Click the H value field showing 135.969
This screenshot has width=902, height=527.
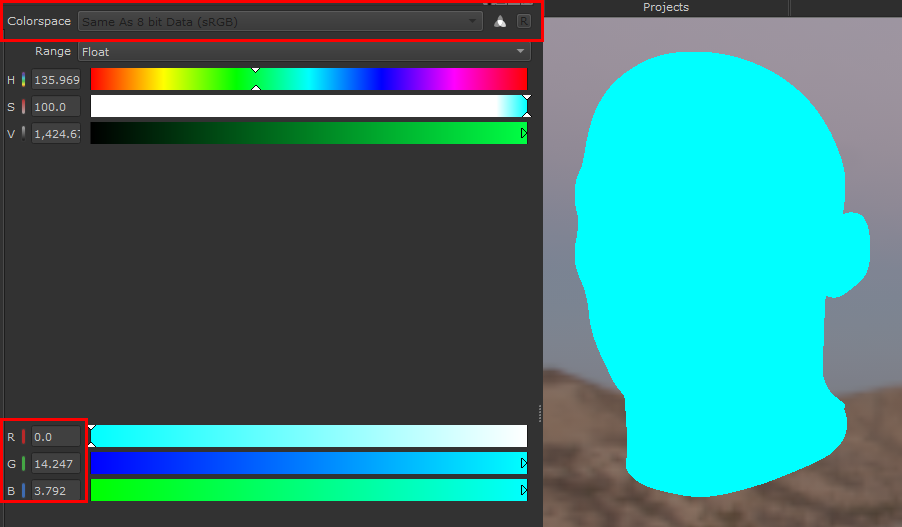pyautogui.click(x=56, y=80)
